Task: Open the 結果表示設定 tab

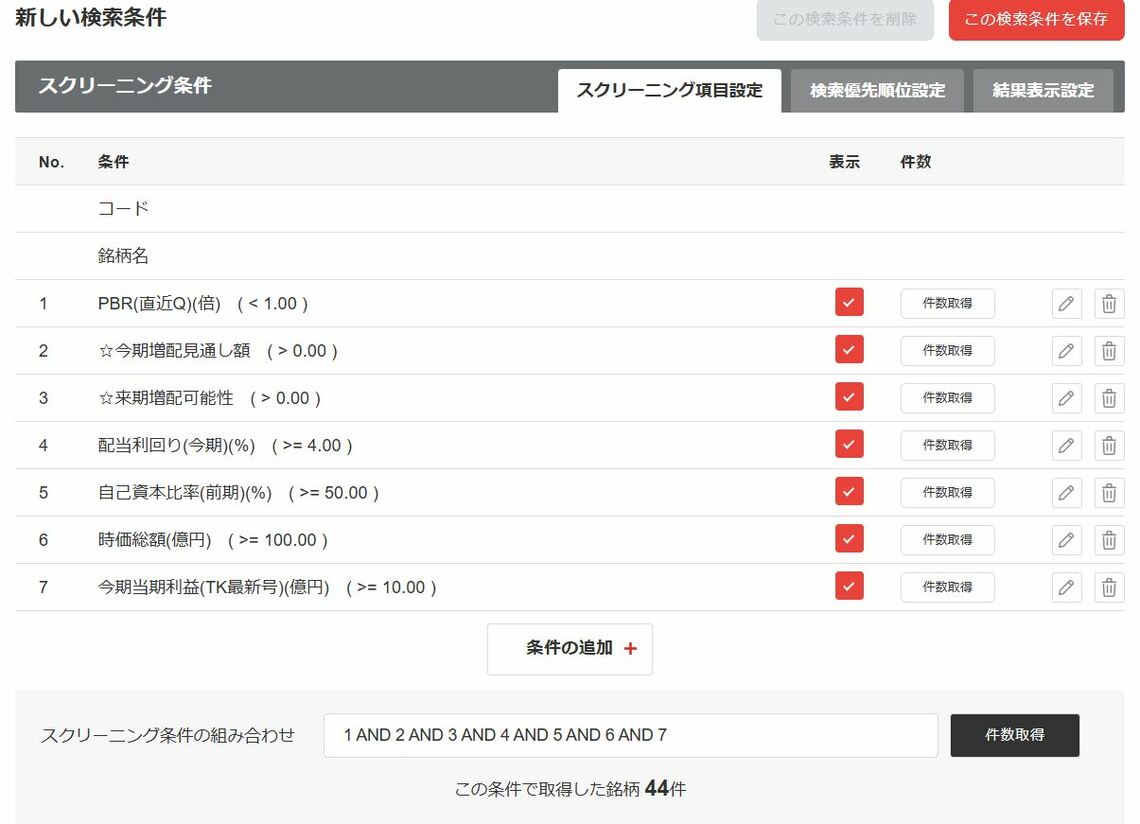Action: (x=1043, y=91)
